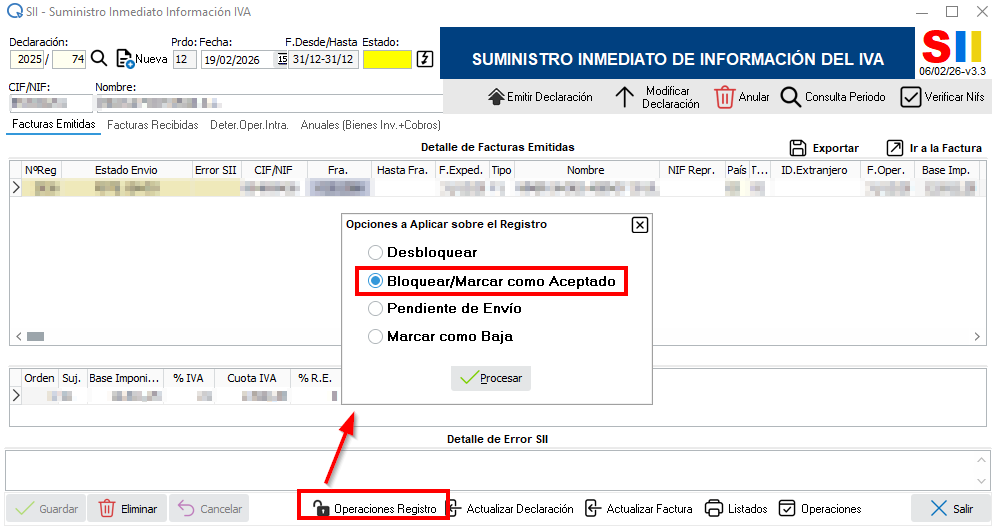
Task: Click the invoice grid horizontal scrollbar thumb
Action: tap(36, 337)
